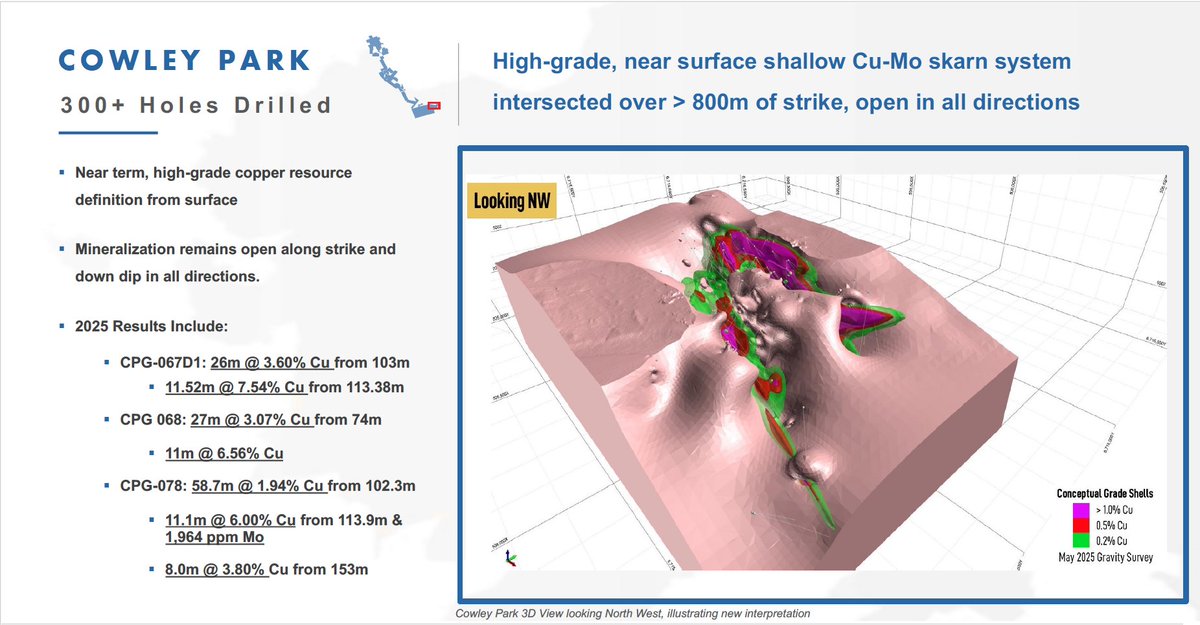Click the 'May 2025 Gravity Survey' label
The width and height of the screenshot is (1200, 625).
click(x=1104, y=558)
